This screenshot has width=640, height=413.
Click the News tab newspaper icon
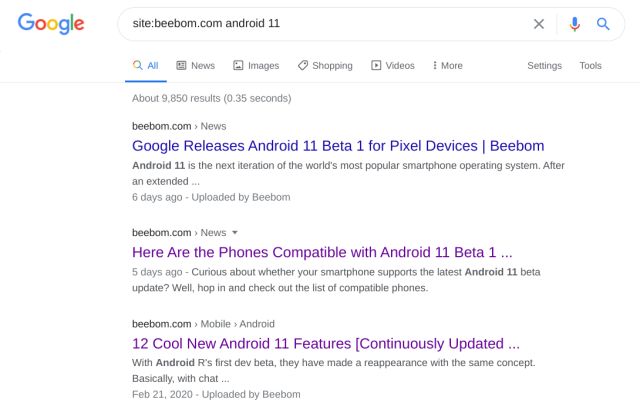(x=181, y=65)
